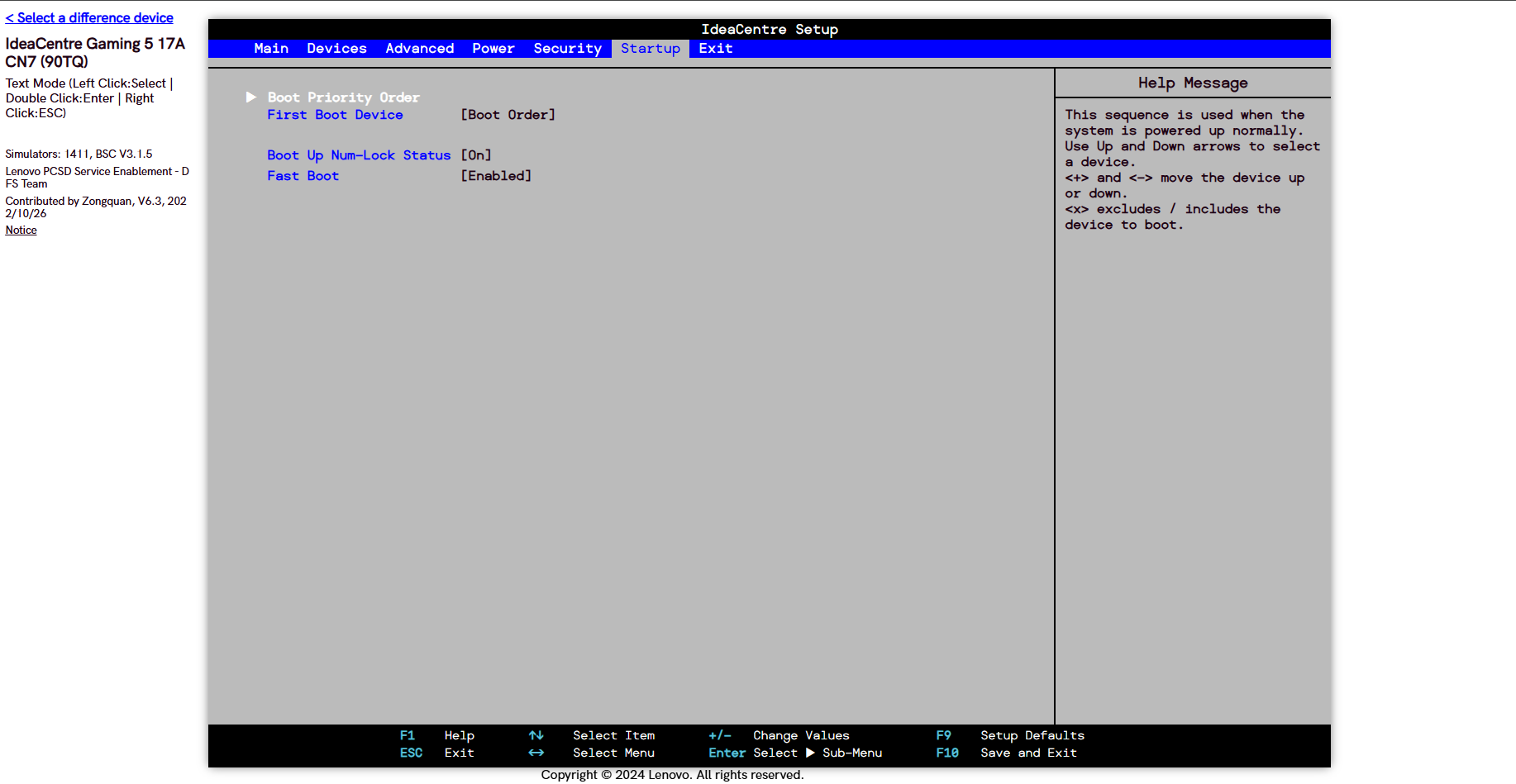Click the F1 Help key hint
Screen dimensions: 1516x784
tap(436, 735)
